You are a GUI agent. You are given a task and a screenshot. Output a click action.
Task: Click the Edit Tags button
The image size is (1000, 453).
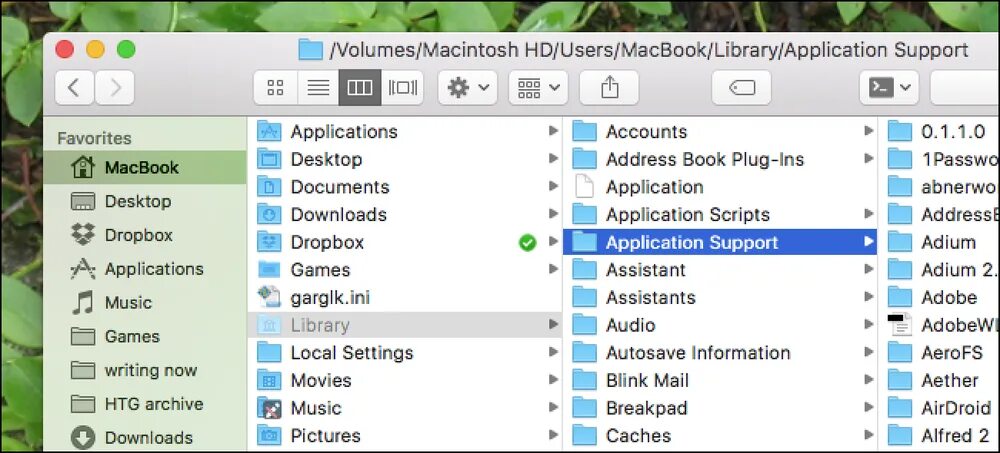[x=741, y=87]
